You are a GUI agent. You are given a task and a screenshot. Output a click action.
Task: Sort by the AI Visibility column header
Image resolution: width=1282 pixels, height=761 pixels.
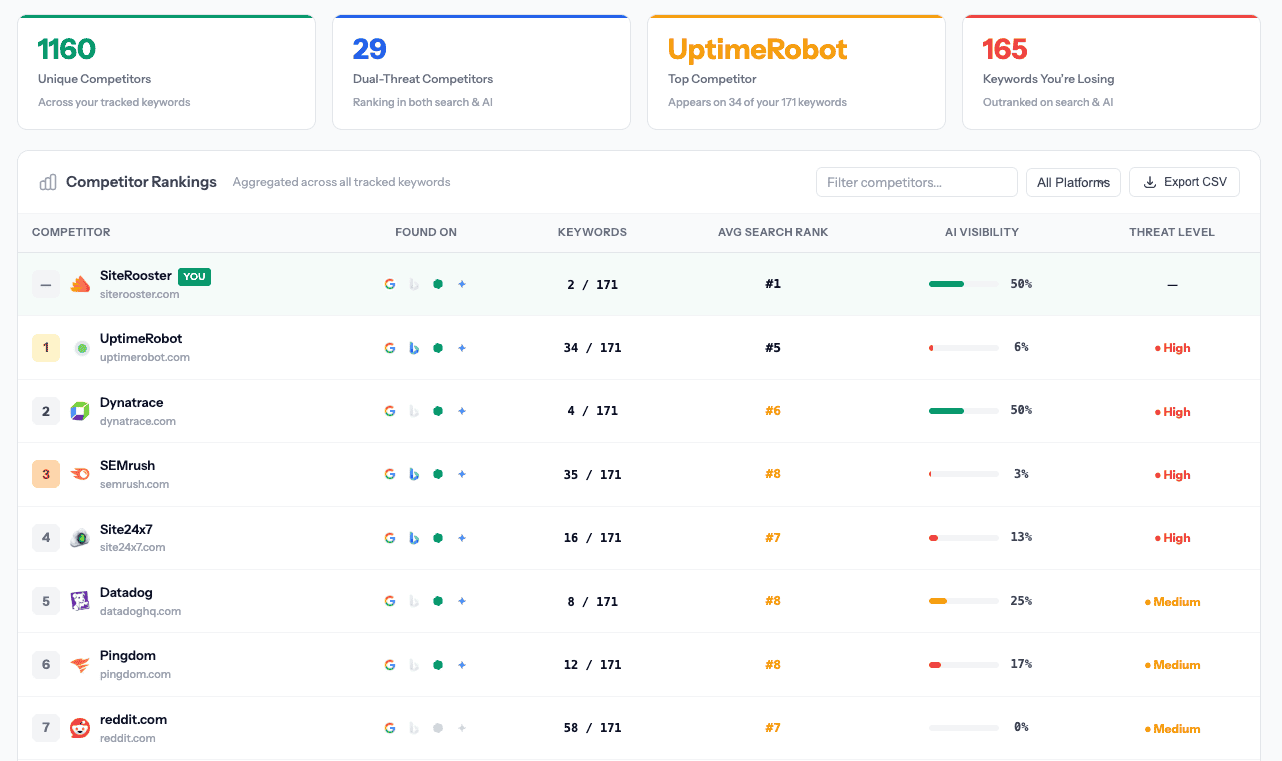click(982, 232)
